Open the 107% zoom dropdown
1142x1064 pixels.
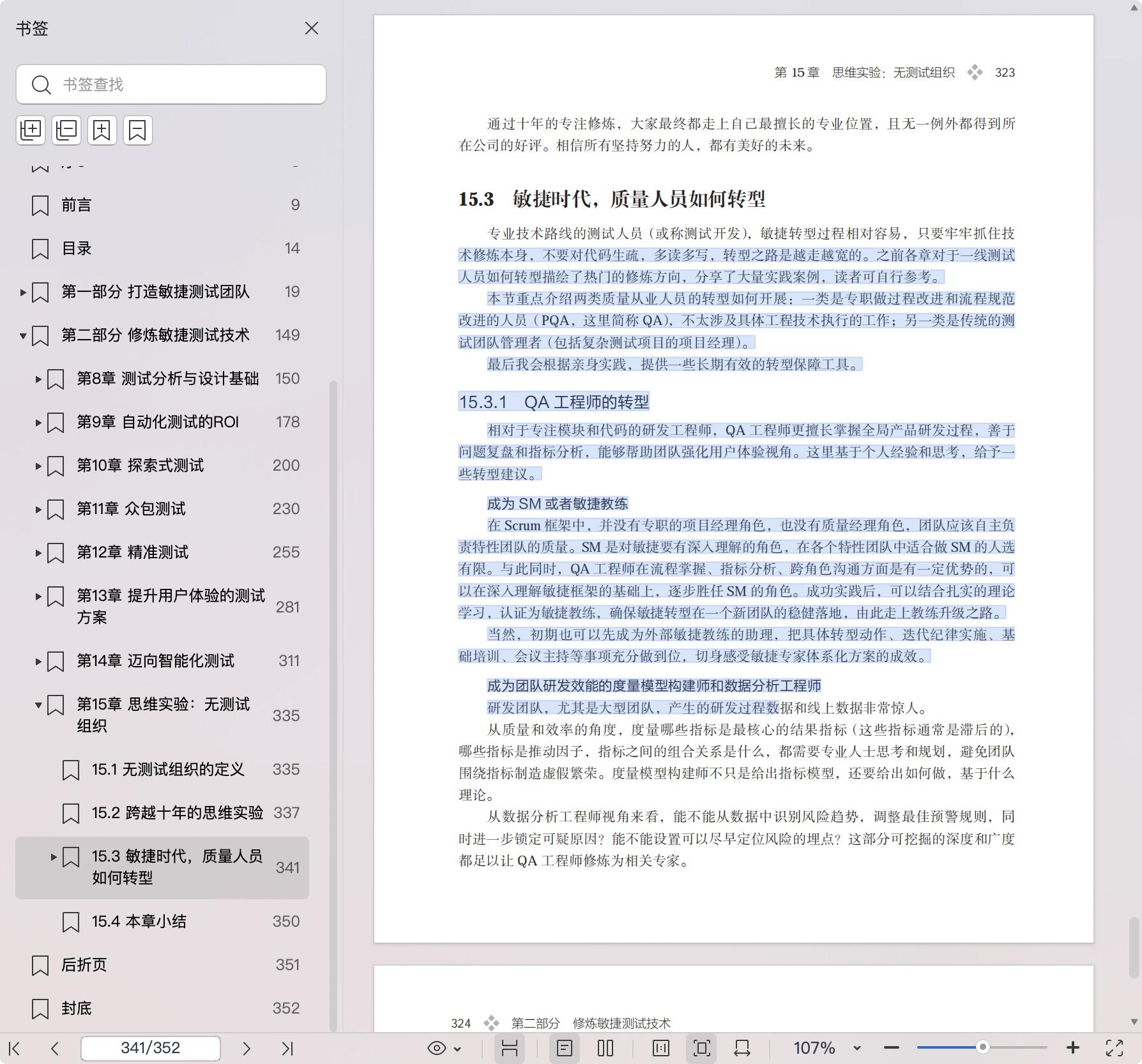coord(857,1048)
